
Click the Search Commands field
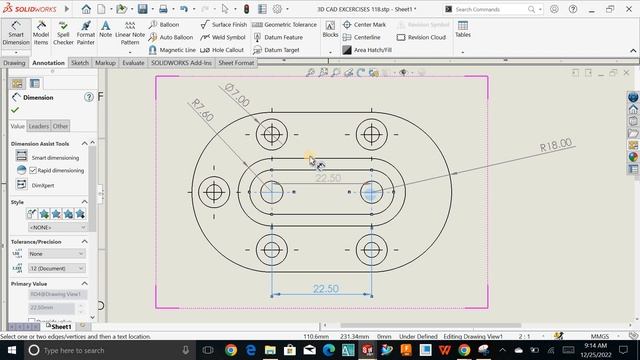coord(493,9)
